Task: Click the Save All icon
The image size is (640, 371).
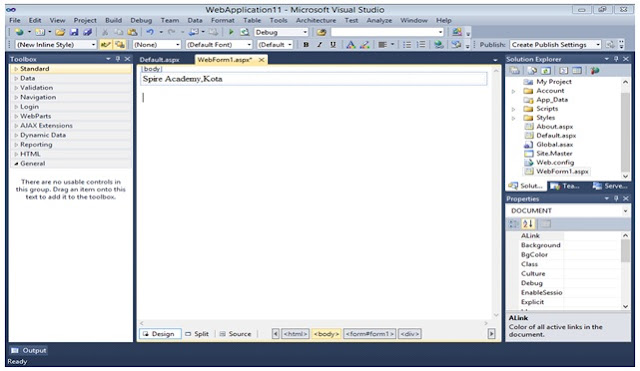Action: coord(87,32)
